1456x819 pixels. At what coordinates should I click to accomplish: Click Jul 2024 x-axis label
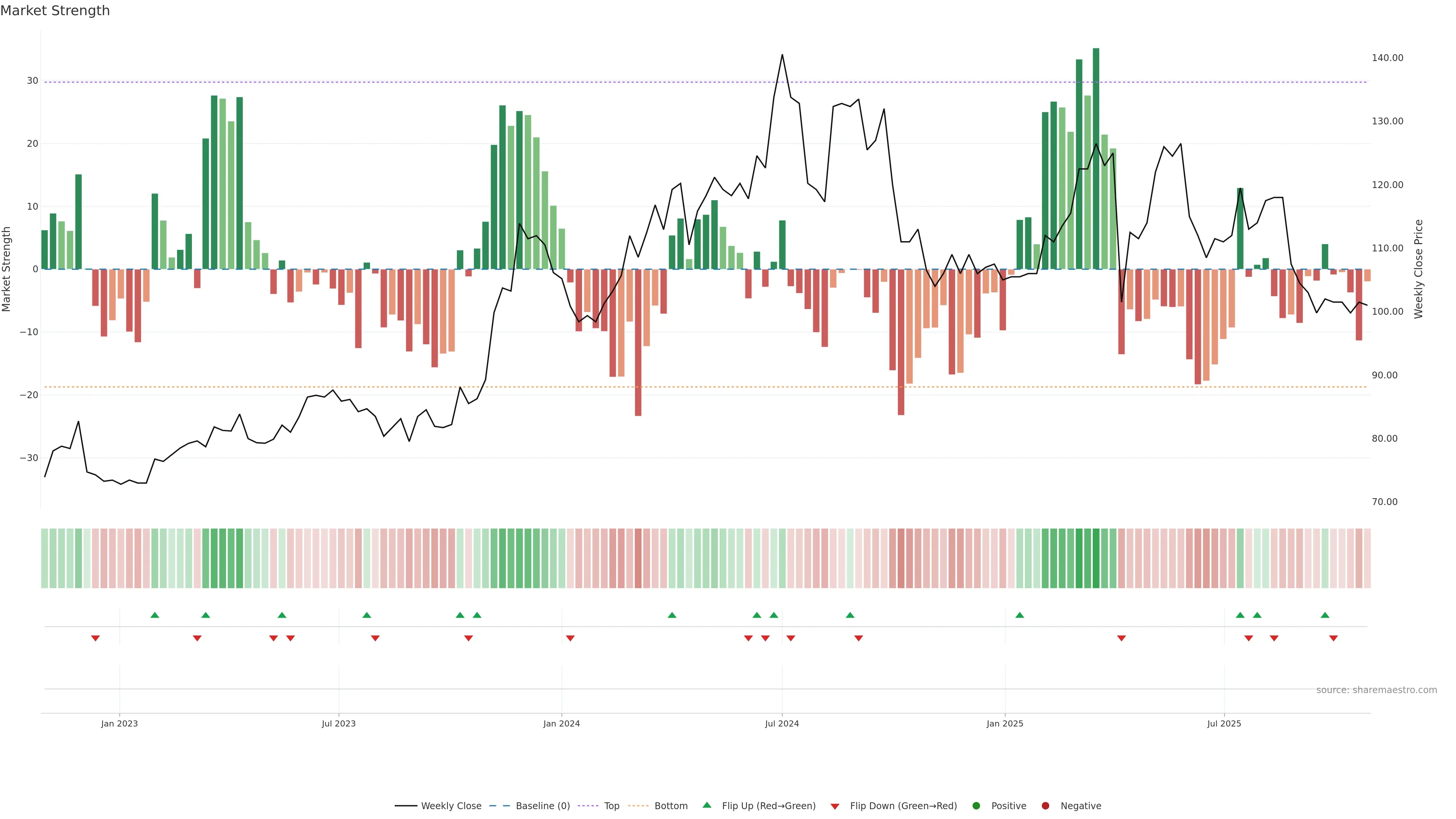click(x=782, y=723)
